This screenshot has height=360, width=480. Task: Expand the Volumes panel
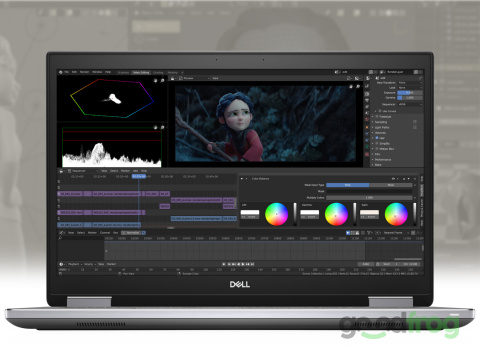(380, 133)
